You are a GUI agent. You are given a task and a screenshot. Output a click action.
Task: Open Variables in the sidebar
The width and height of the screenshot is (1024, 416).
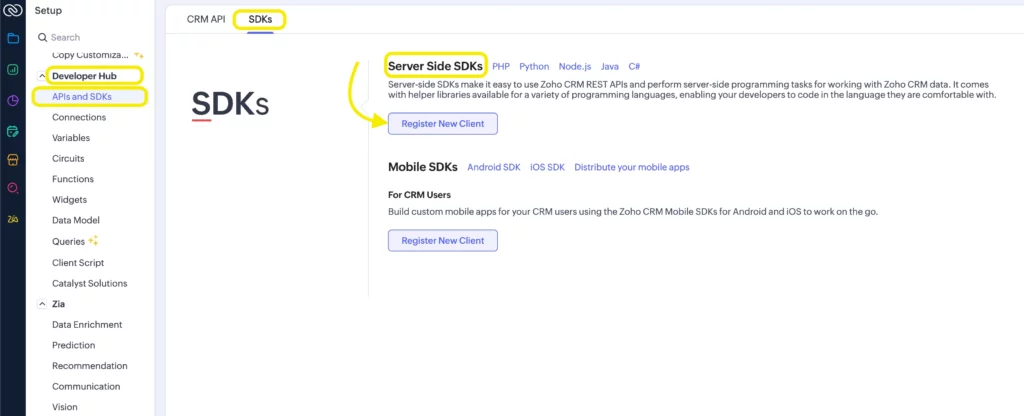click(x=71, y=138)
